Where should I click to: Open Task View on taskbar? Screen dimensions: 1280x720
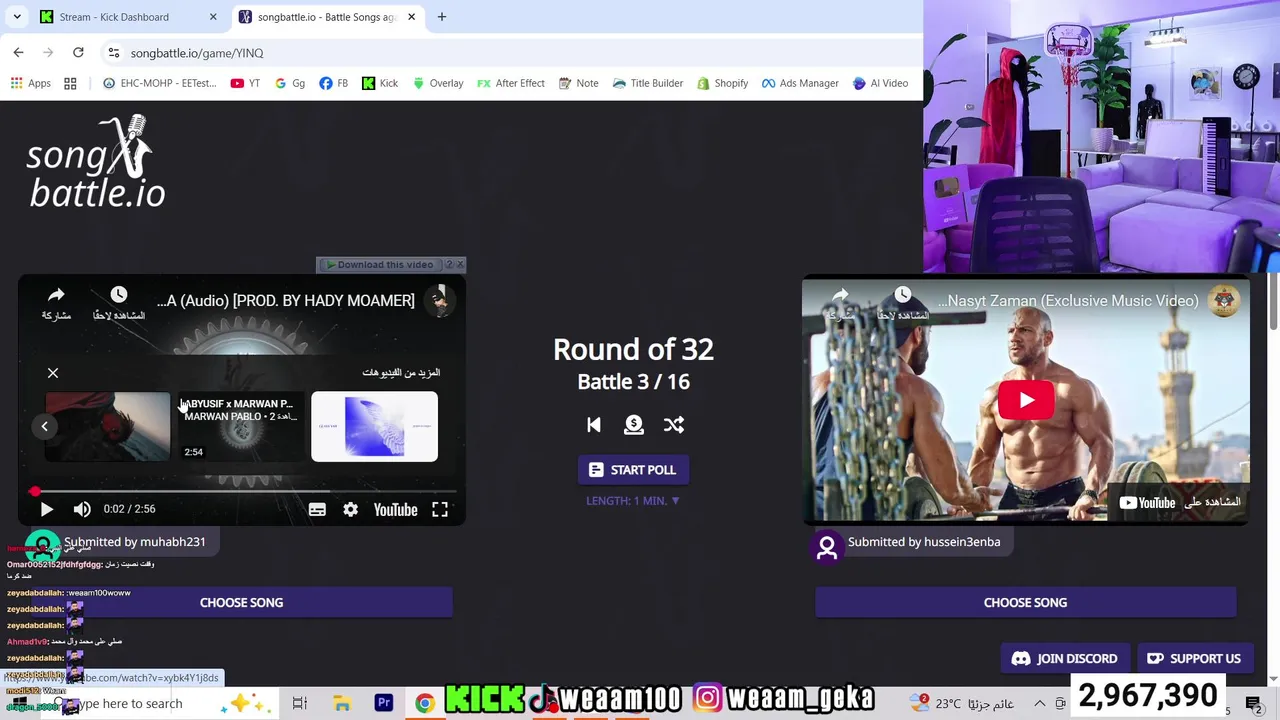[x=299, y=704]
